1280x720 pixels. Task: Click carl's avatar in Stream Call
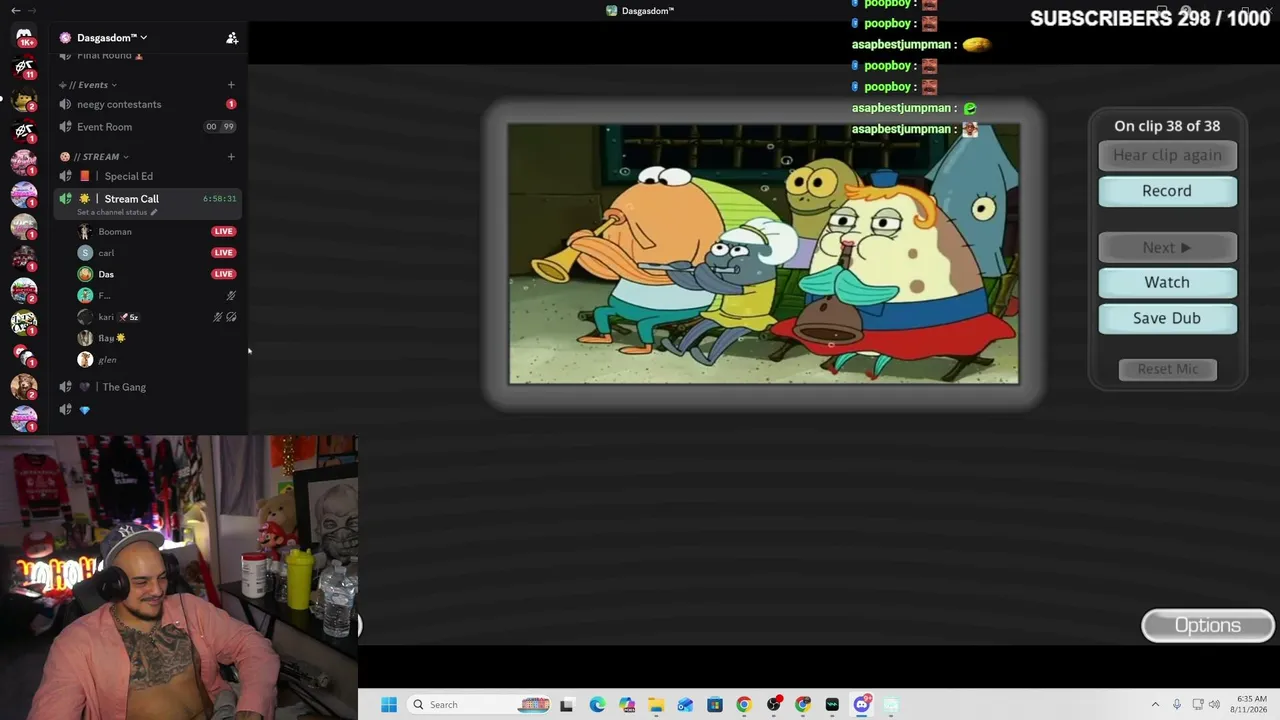85,253
